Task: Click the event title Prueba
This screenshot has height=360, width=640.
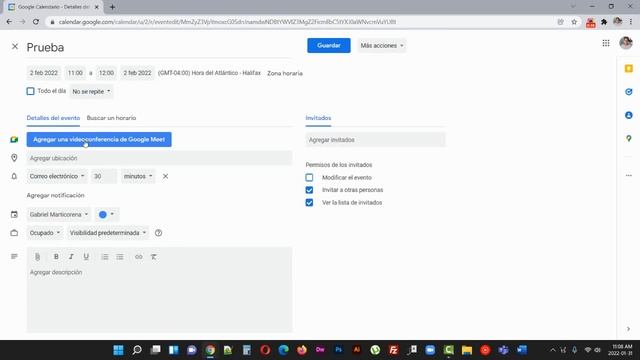Action: [159, 47]
